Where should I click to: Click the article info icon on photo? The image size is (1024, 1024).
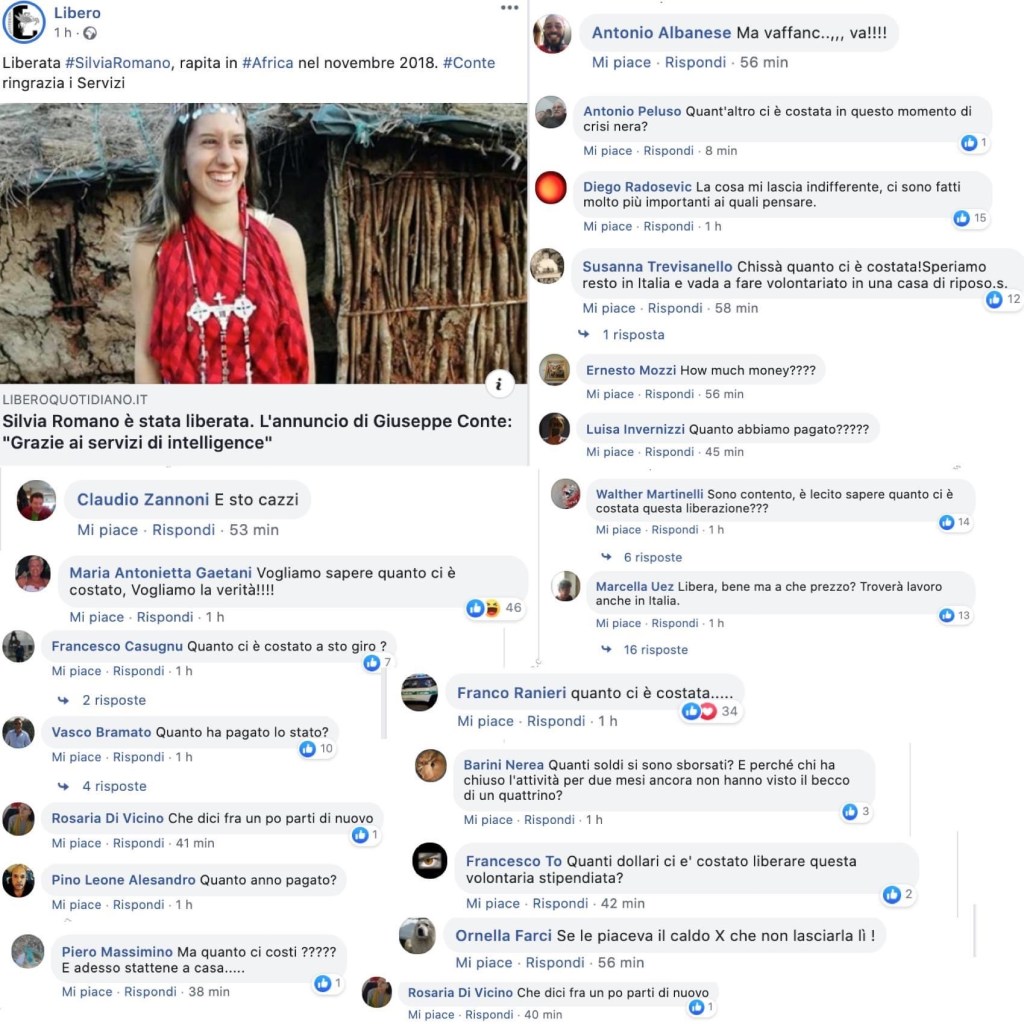[499, 384]
